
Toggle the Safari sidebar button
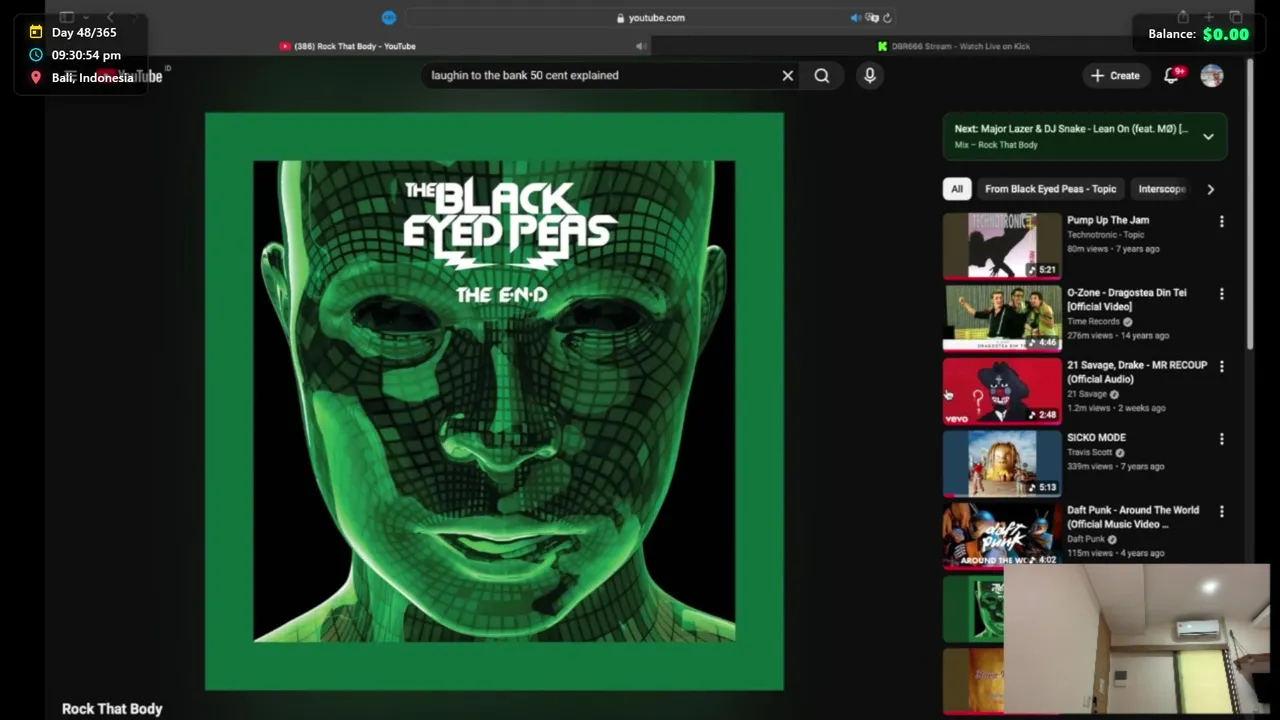pos(66,17)
